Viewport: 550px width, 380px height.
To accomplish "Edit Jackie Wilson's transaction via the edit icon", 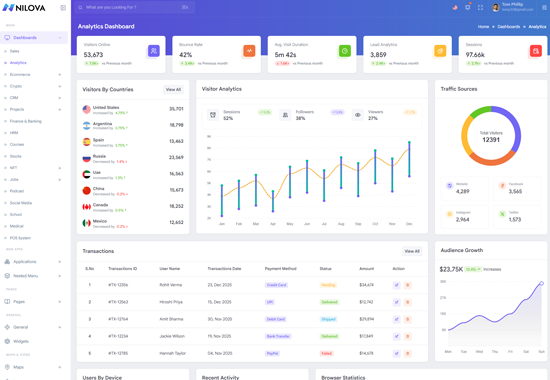I will click(x=397, y=336).
